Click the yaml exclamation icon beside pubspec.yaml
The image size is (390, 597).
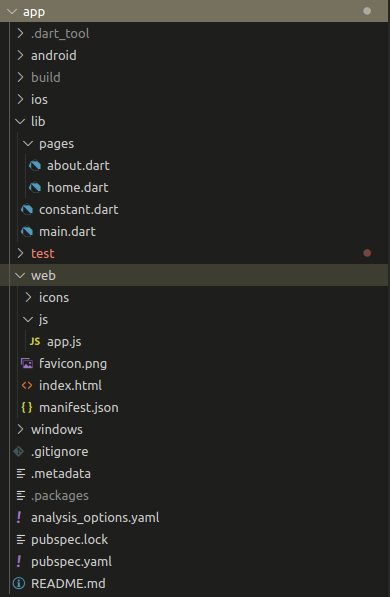click(x=19, y=561)
